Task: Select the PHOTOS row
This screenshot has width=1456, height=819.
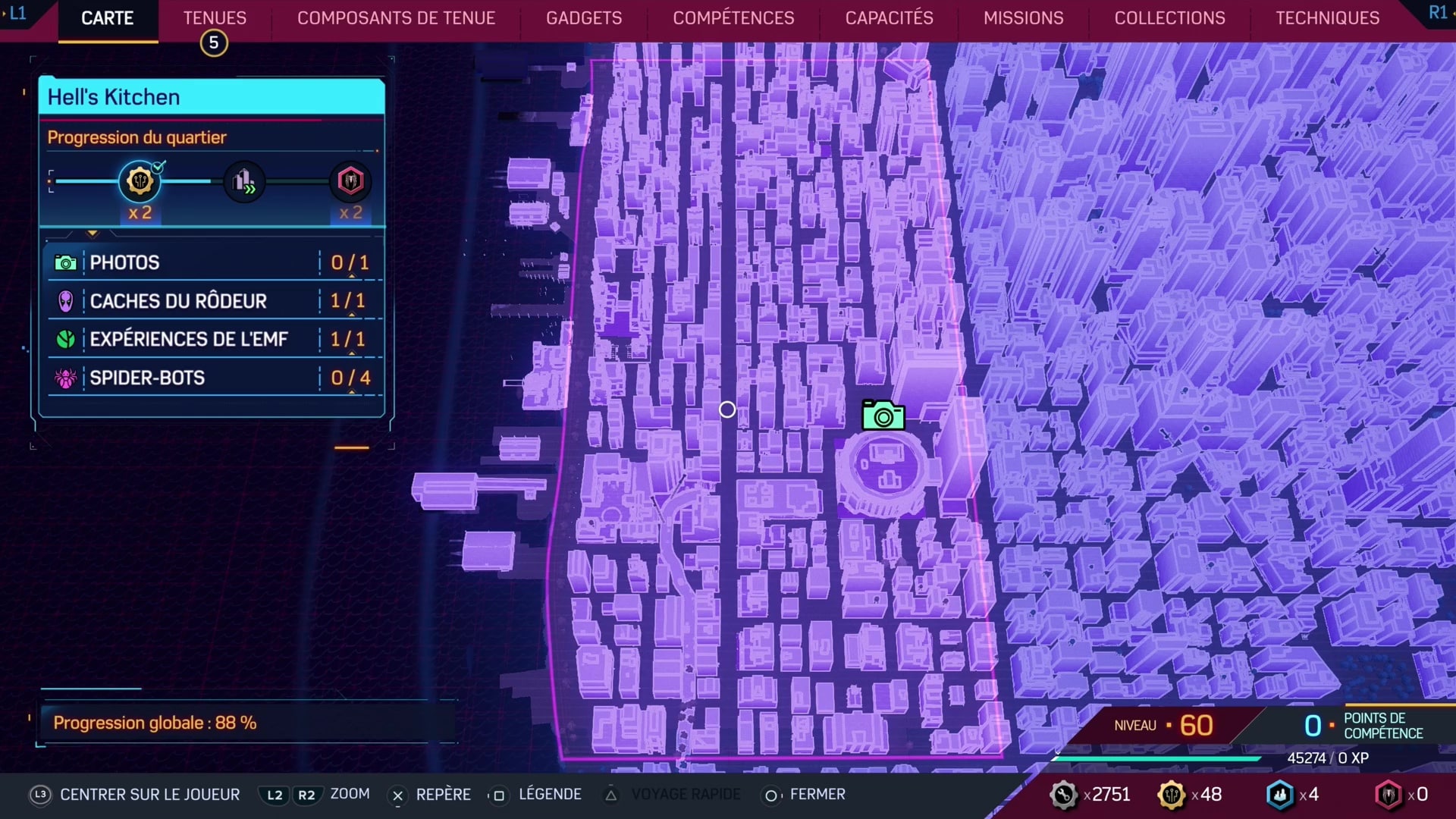Action: tap(214, 263)
